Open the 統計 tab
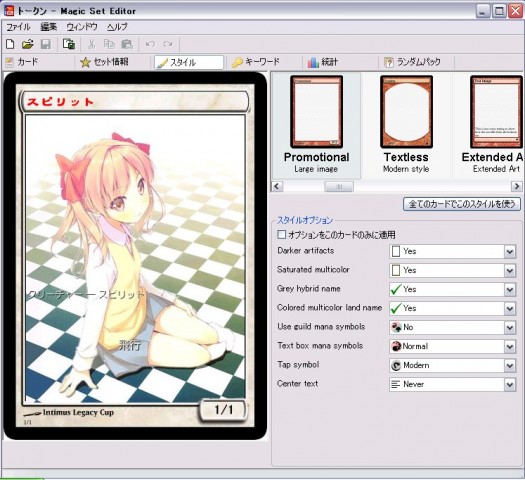Image resolution: width=525 pixels, height=480 pixels. tap(341, 62)
